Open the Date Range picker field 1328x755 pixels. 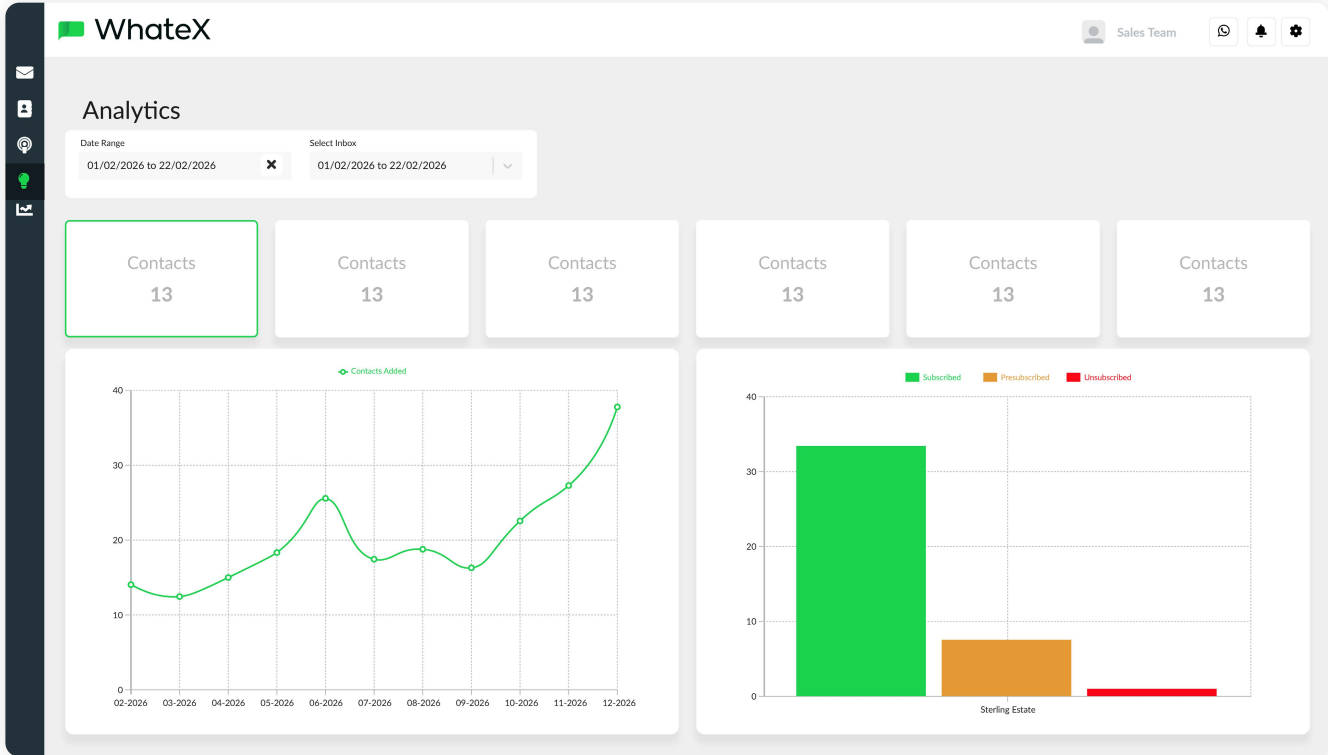[x=168, y=165]
